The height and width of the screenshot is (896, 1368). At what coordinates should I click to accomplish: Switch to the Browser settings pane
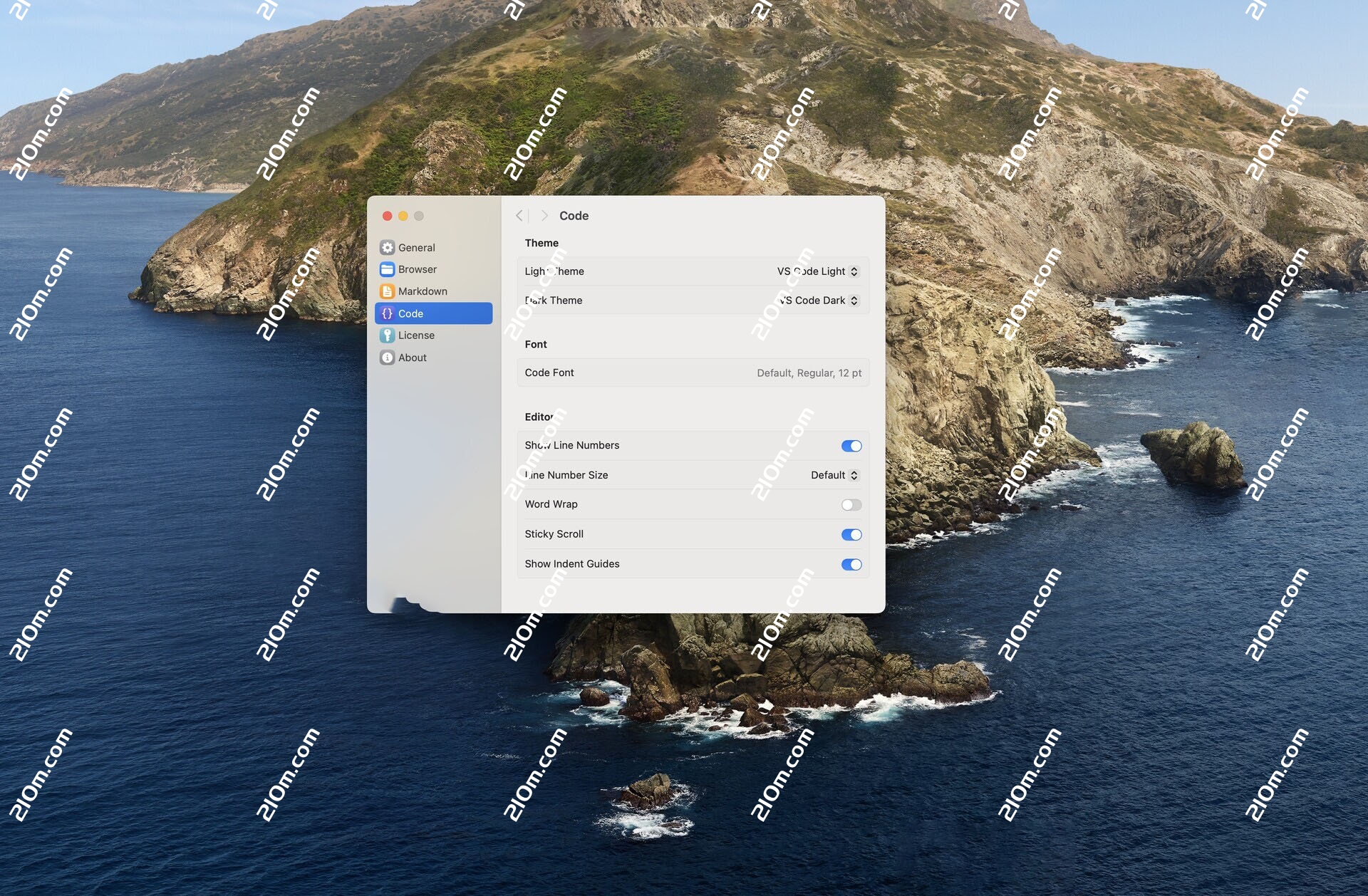[x=433, y=269]
